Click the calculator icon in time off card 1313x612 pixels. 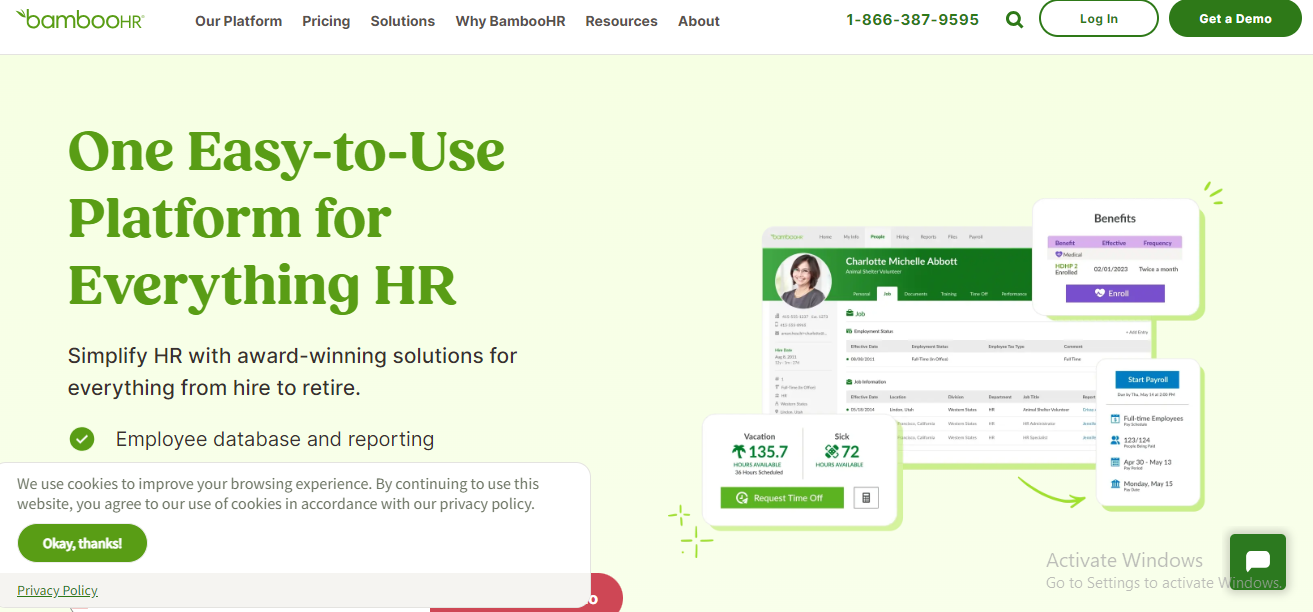click(866, 498)
